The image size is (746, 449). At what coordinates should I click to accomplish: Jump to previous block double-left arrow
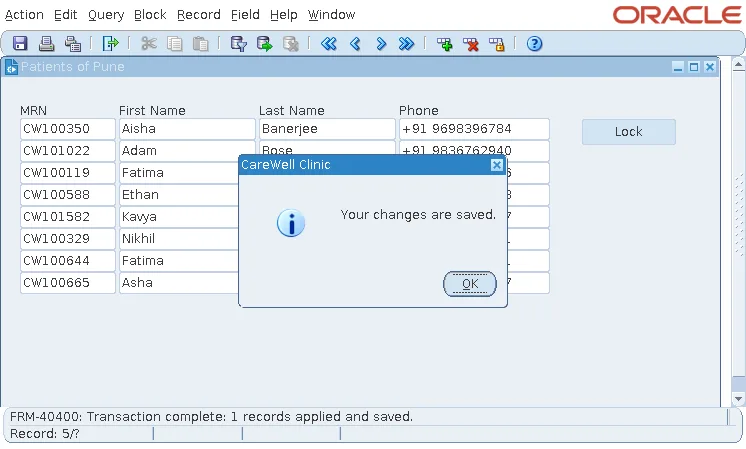[329, 44]
